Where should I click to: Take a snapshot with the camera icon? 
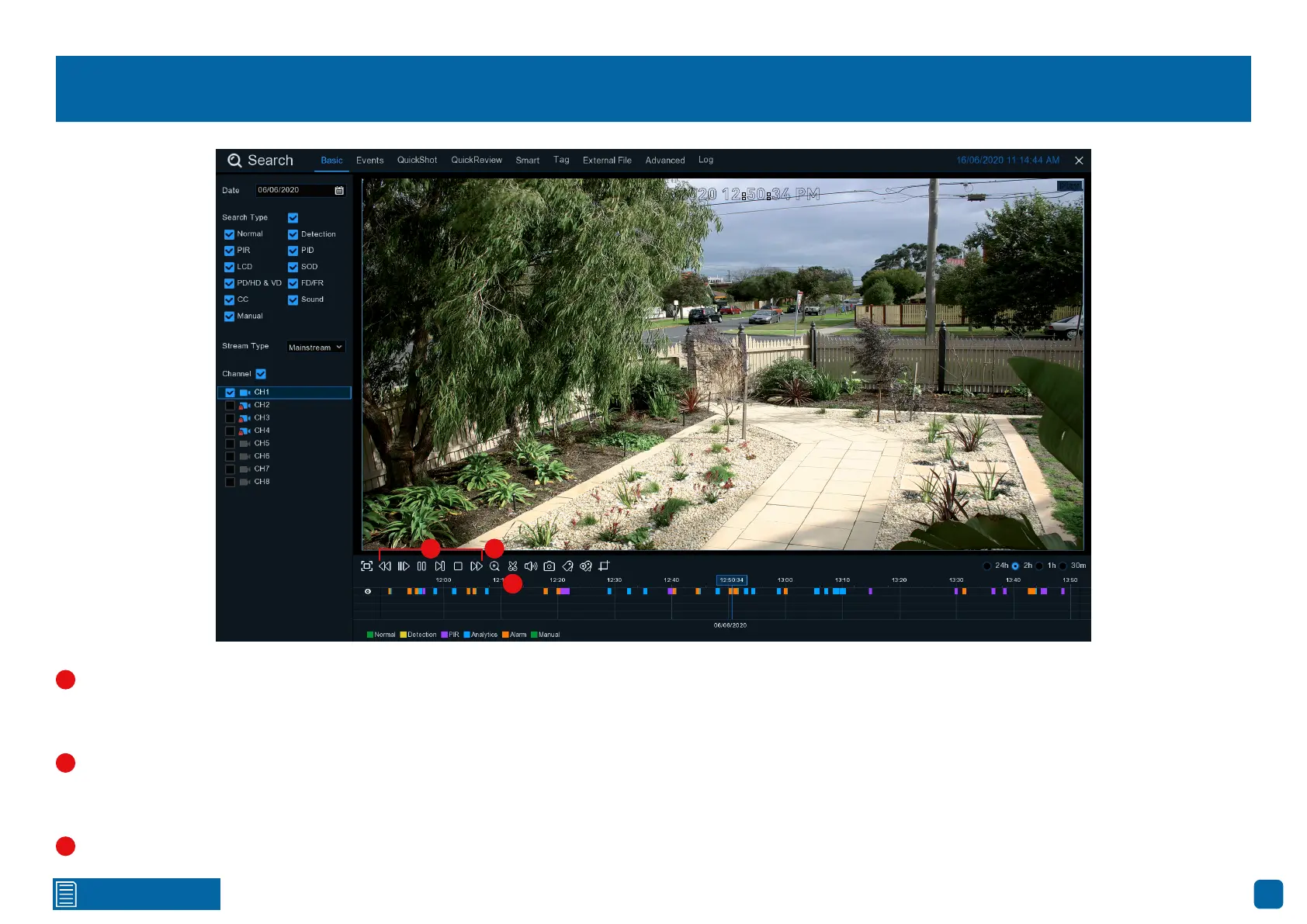click(x=549, y=566)
